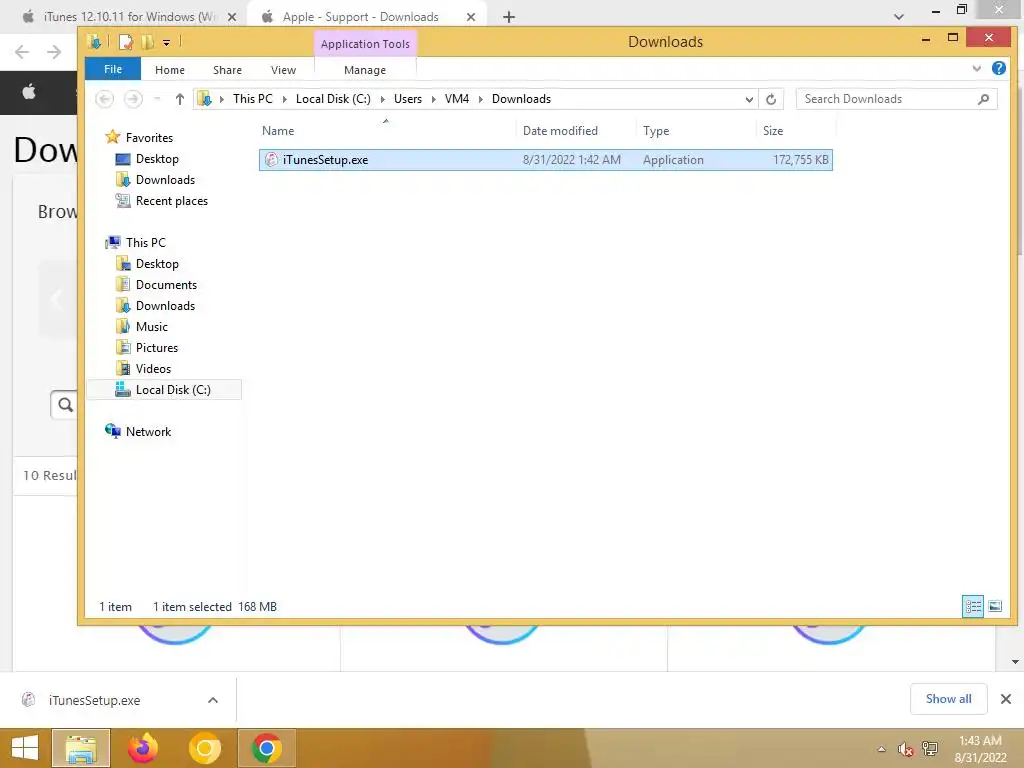Open Downloads under This PC
This screenshot has height=768, width=1024.
[x=165, y=306]
